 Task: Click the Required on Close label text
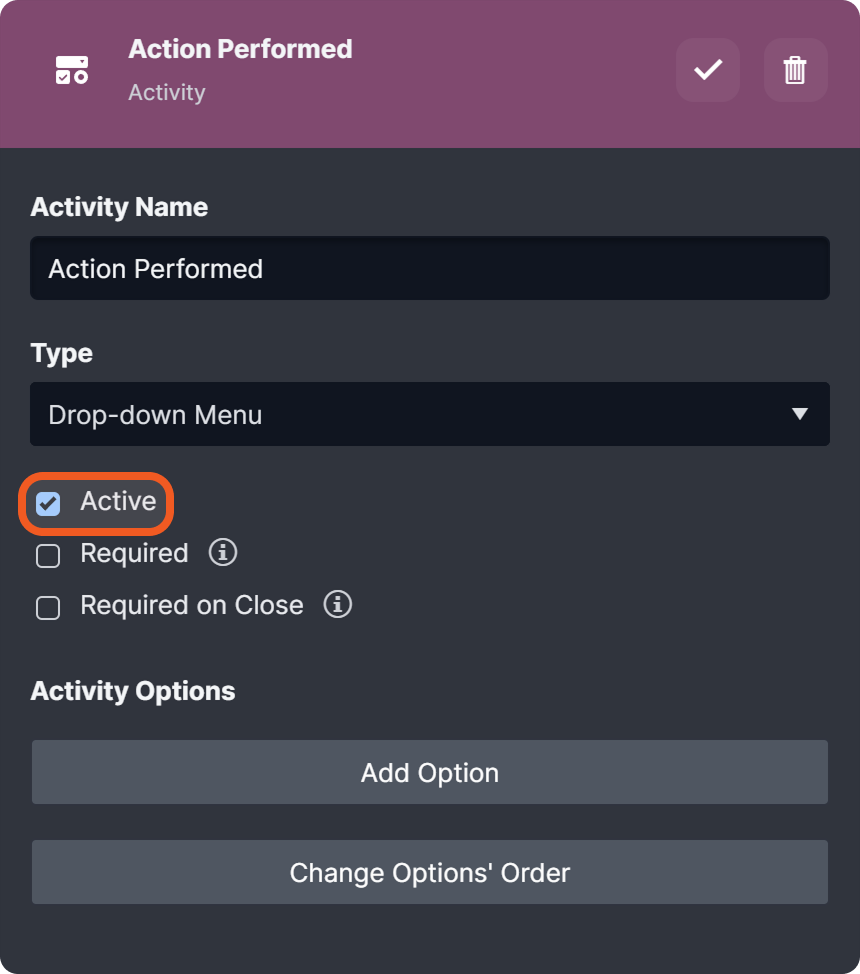[192, 605]
